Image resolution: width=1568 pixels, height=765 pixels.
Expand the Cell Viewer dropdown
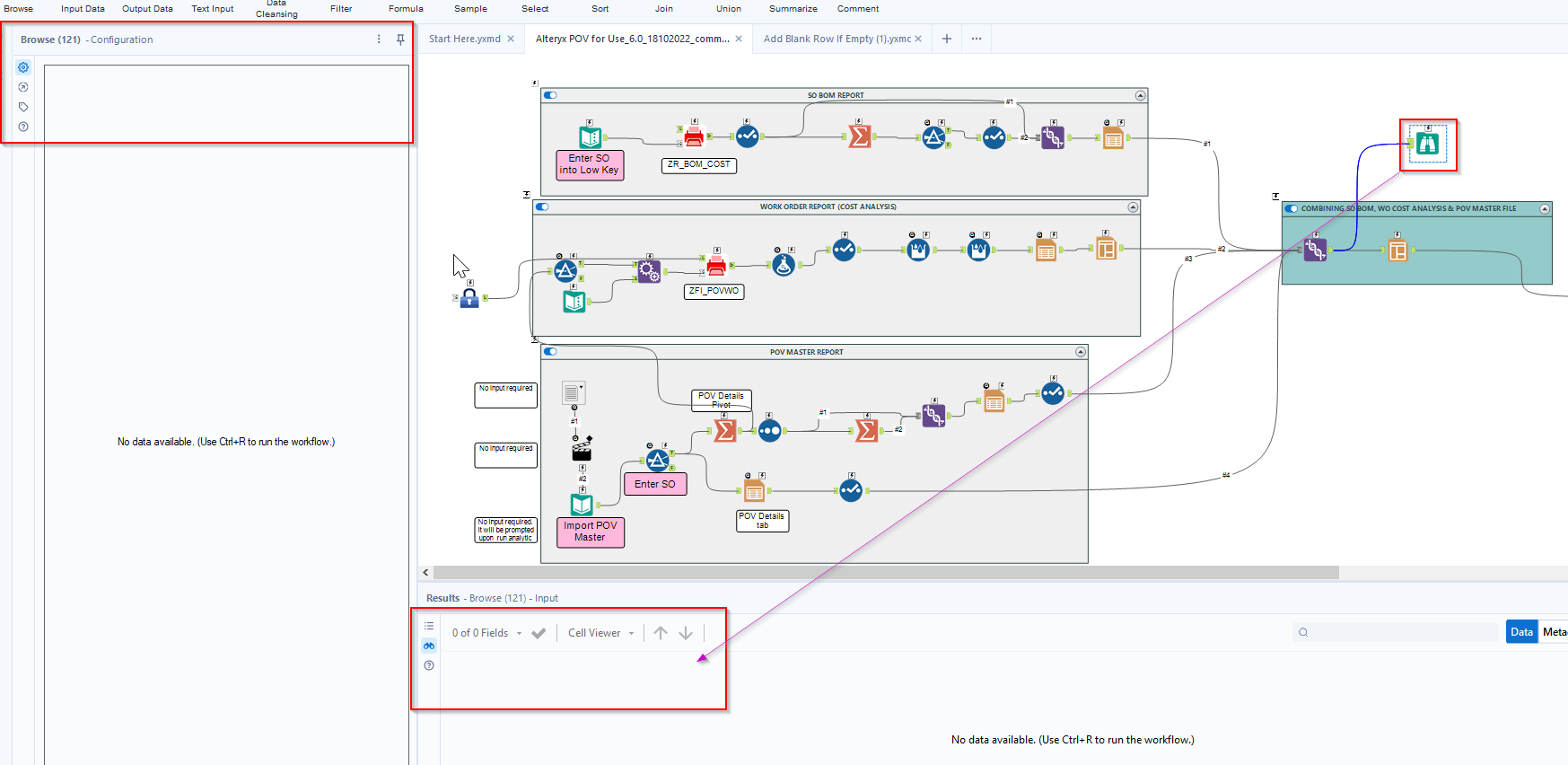tap(600, 633)
